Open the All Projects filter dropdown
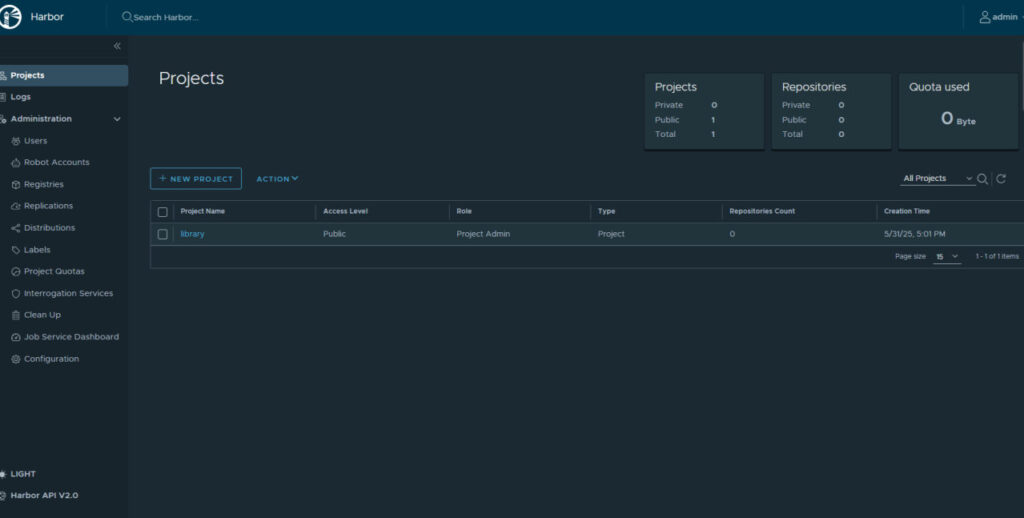Image resolution: width=1024 pixels, height=518 pixels. coord(937,179)
